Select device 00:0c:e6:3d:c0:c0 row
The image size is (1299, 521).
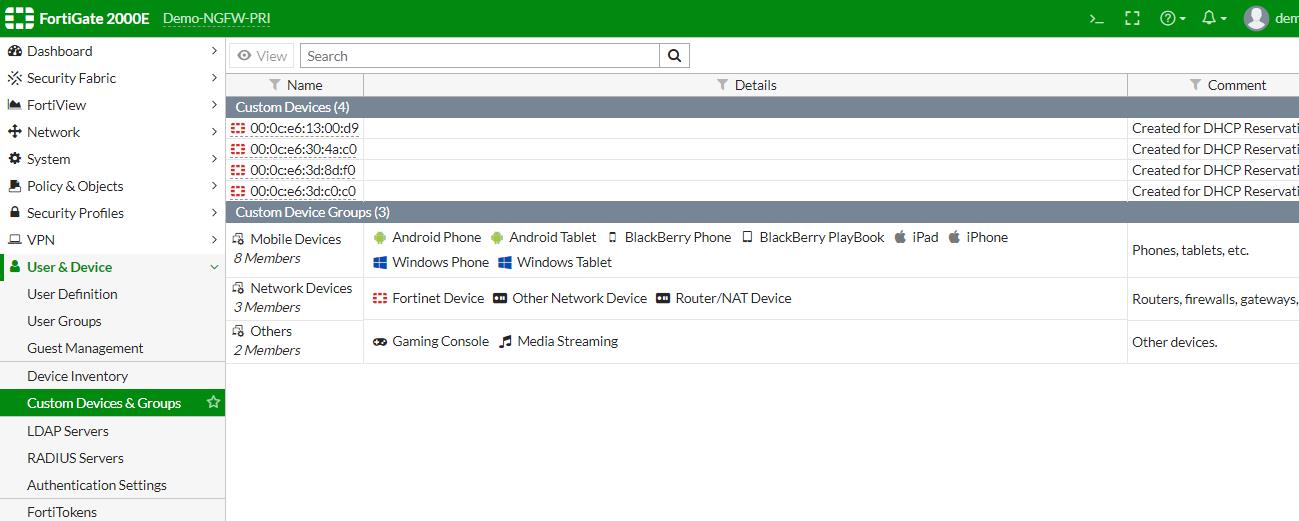tap(762, 191)
